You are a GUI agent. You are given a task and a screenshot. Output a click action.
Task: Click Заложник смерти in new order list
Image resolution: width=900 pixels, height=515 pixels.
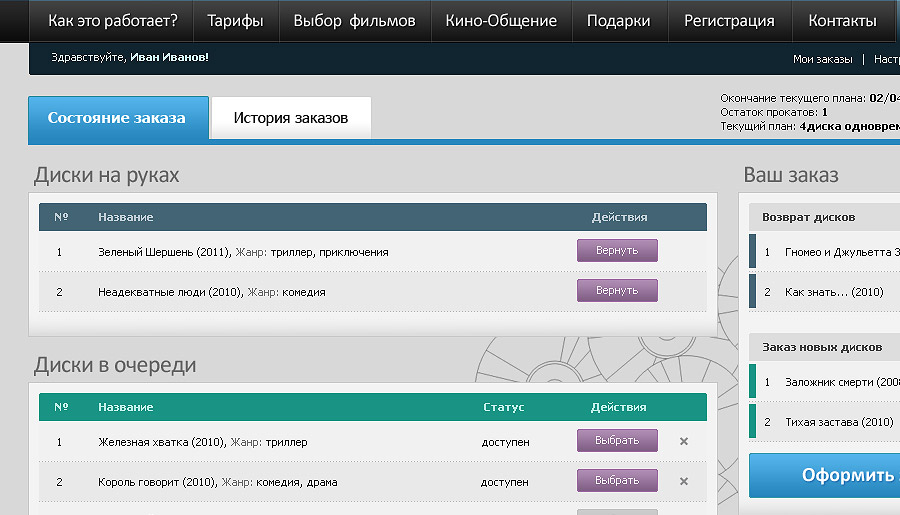[842, 382]
